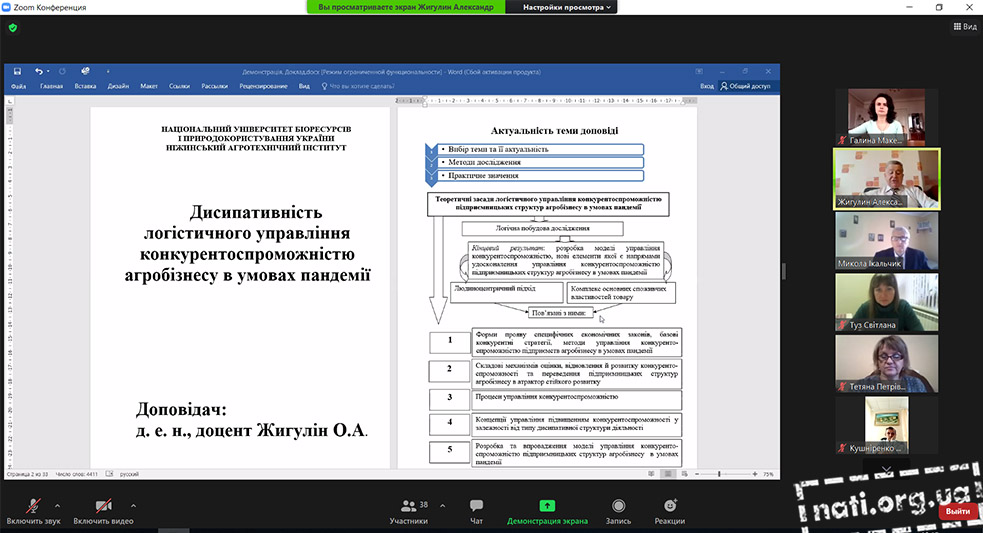Select Тетяна Петрів... participant video
The image size is (983, 533).
click(886, 364)
